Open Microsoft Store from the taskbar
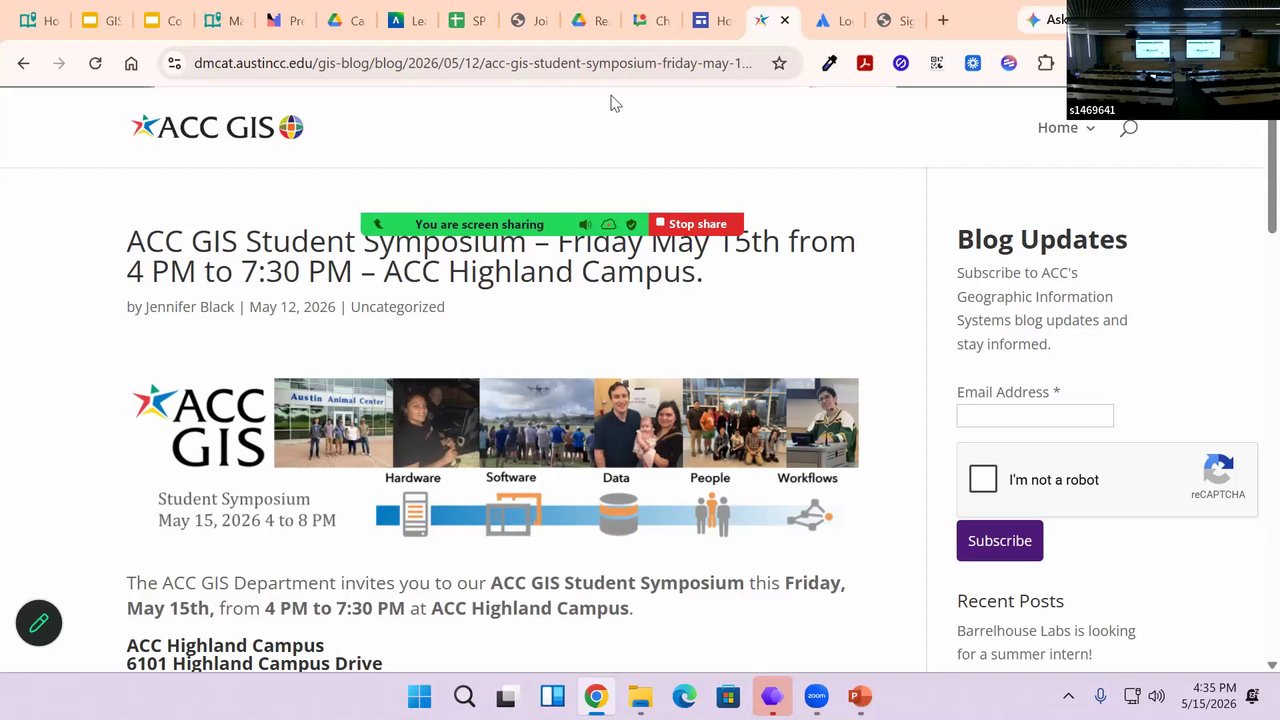Image resolution: width=1280 pixels, height=720 pixels. [x=728, y=696]
